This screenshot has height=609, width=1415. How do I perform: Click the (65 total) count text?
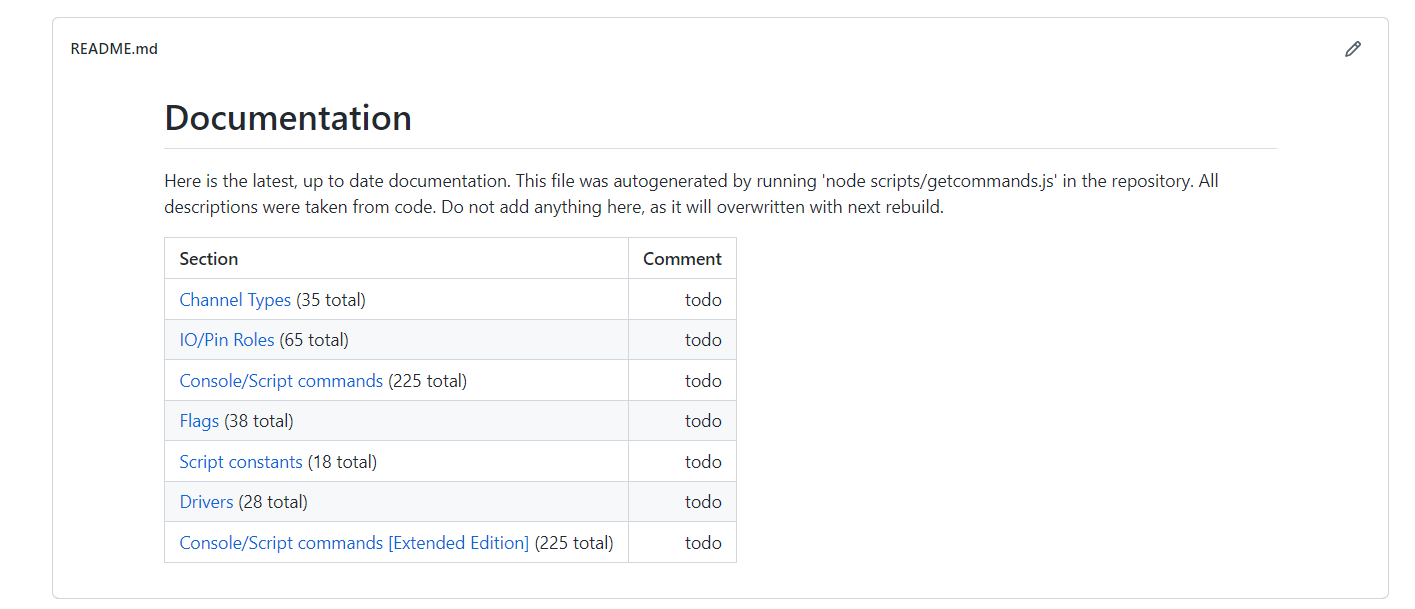314,340
